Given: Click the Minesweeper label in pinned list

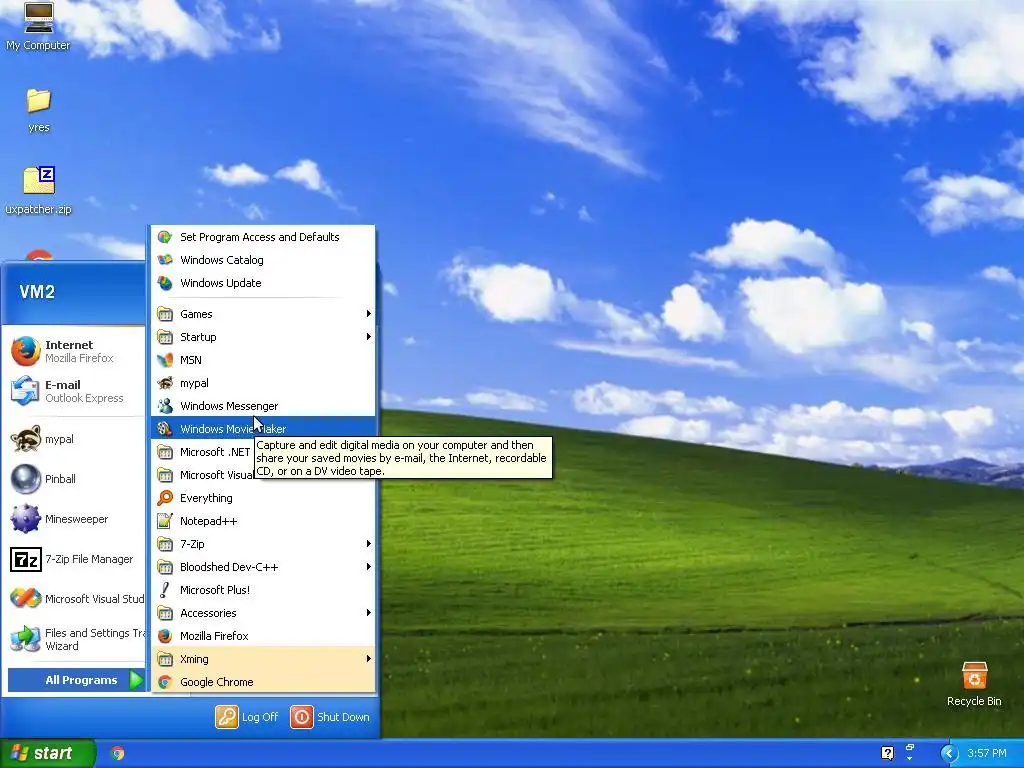Looking at the screenshot, I should pyautogui.click(x=76, y=519).
